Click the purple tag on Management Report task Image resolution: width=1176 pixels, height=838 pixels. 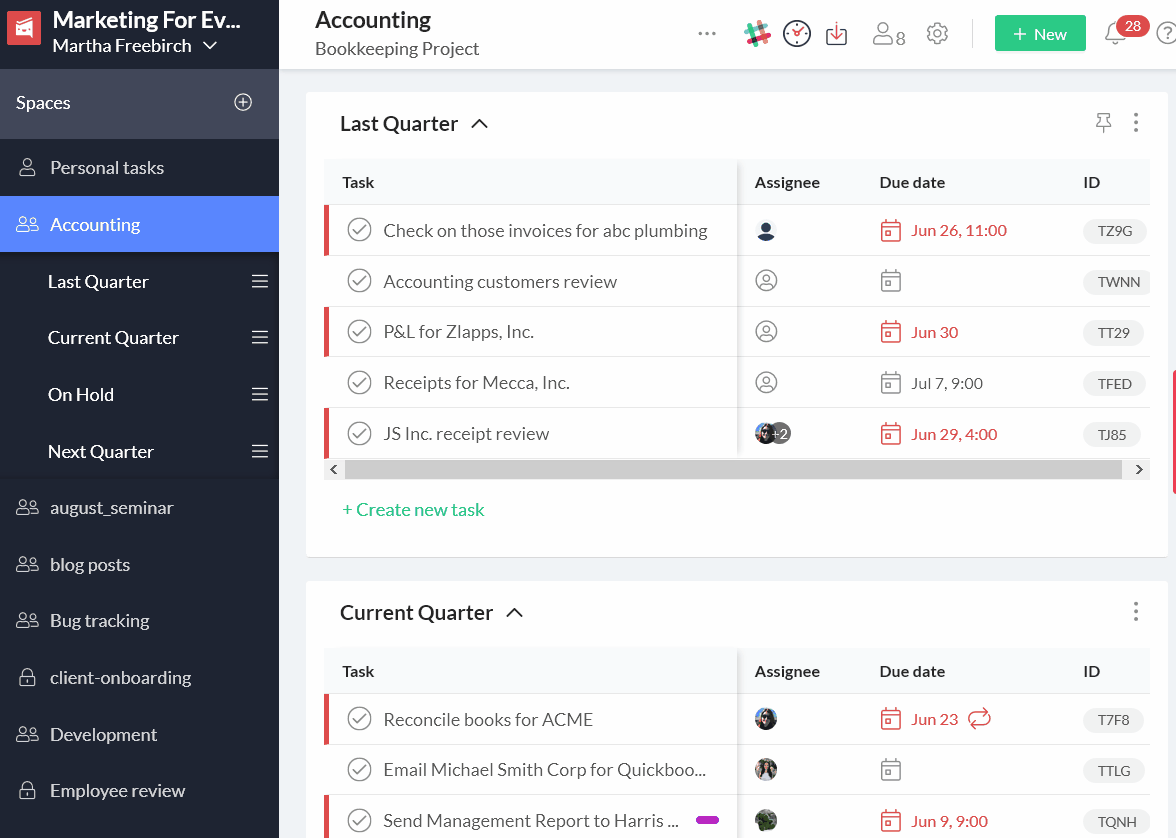point(707,820)
